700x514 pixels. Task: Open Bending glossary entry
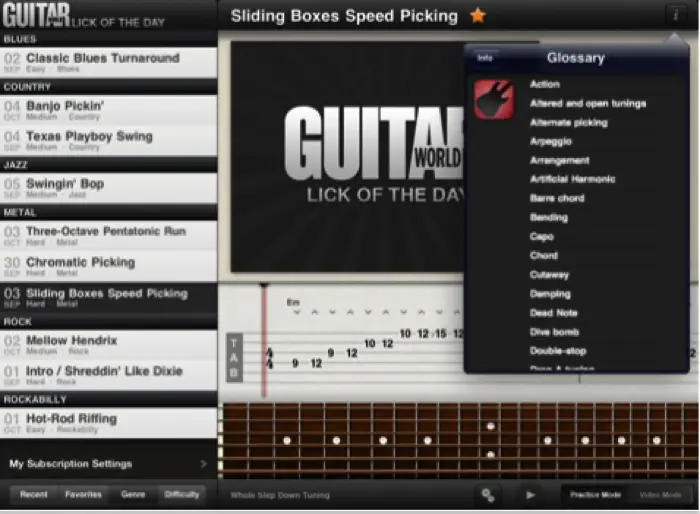(x=549, y=217)
